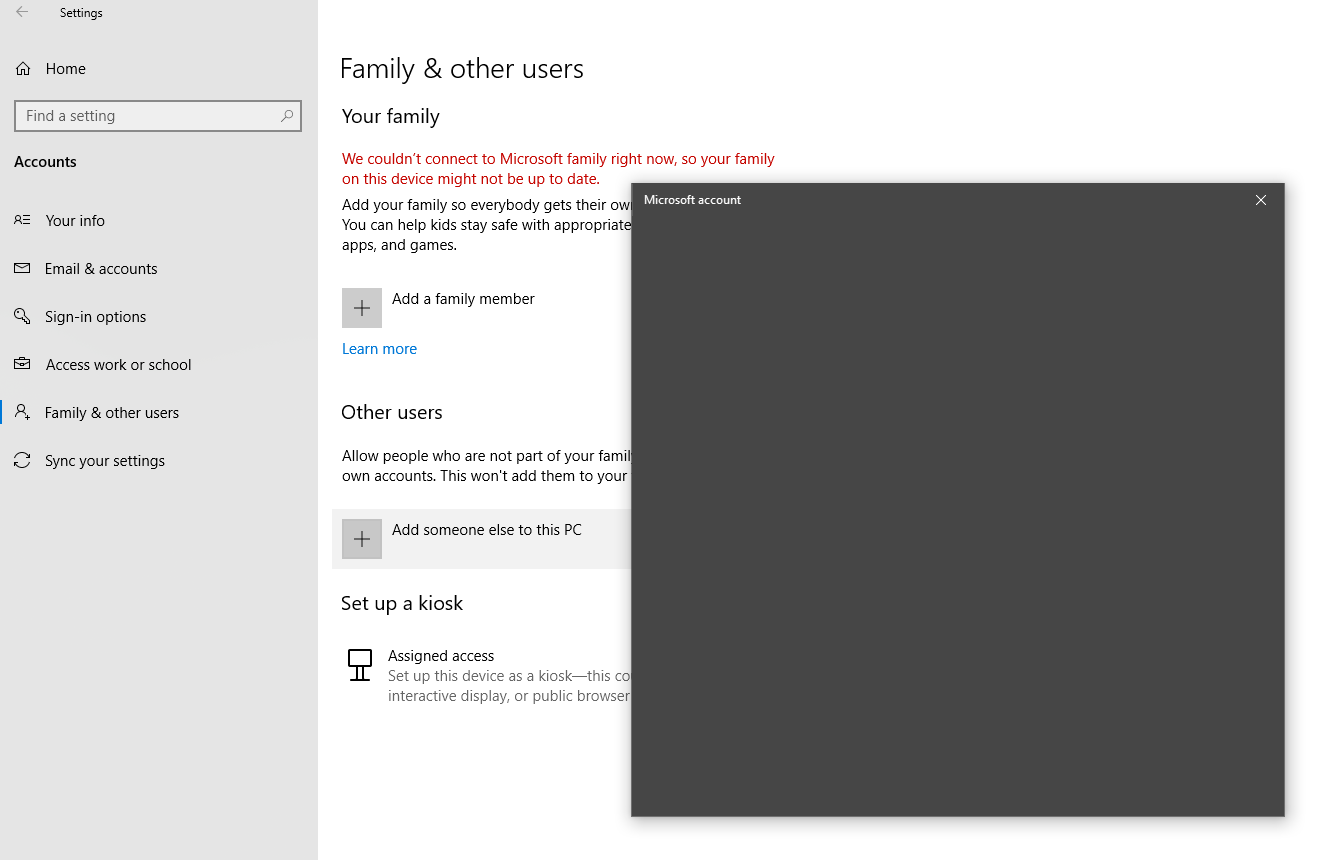Open Email & accounts settings
This screenshot has height=860, width=1319.
pos(101,268)
